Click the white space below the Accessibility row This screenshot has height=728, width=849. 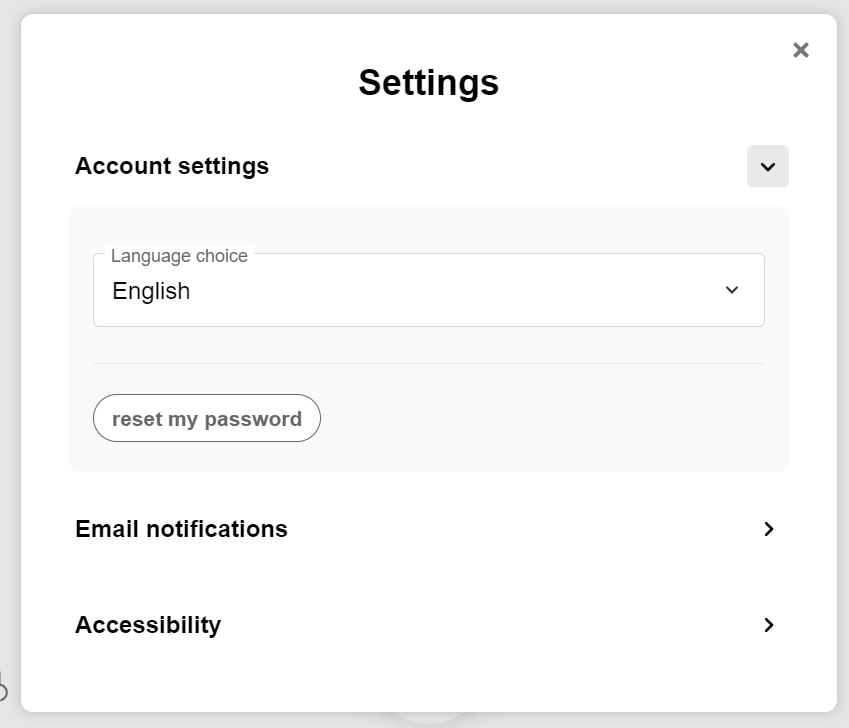pos(428,680)
